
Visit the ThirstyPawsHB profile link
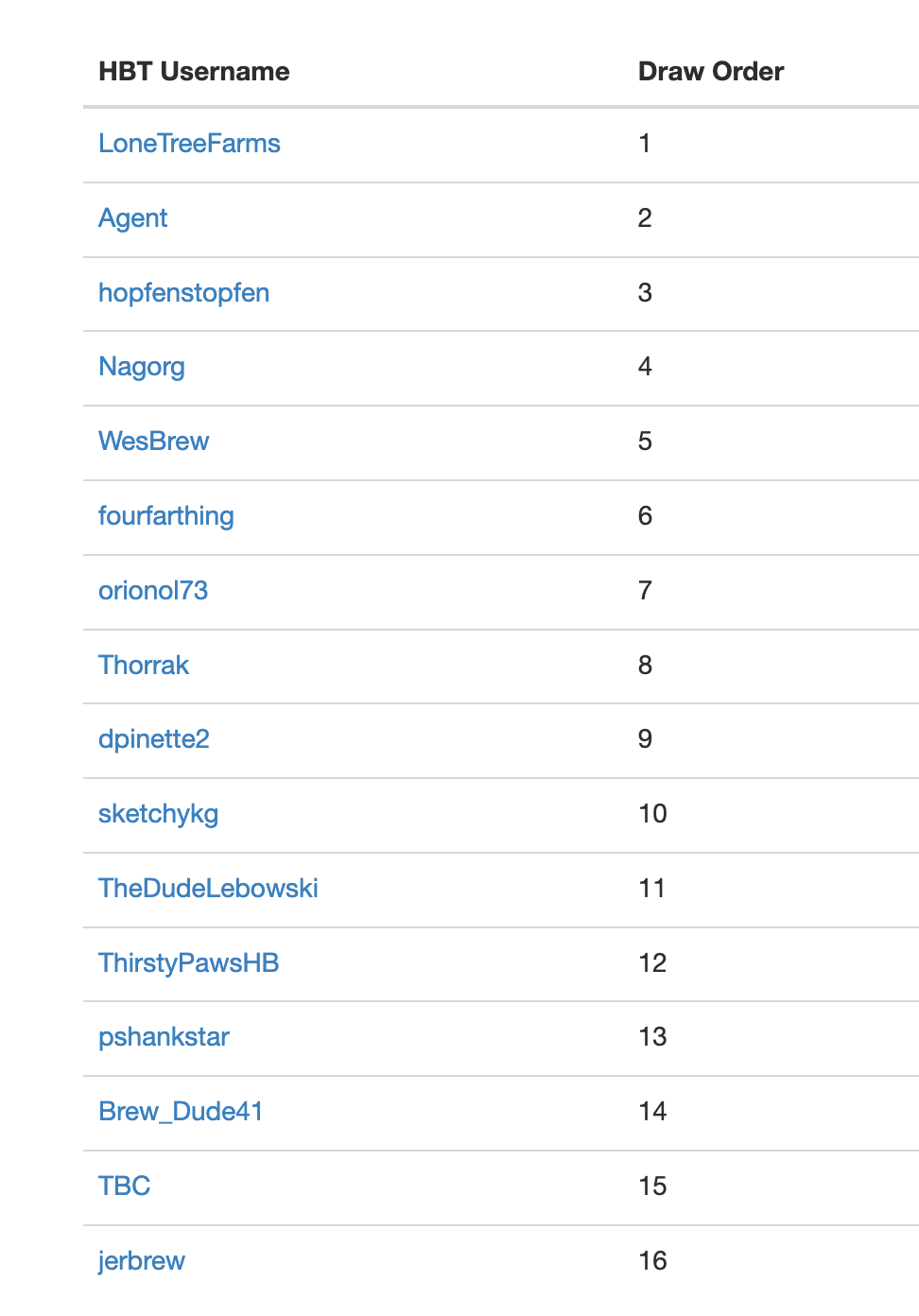(x=188, y=963)
